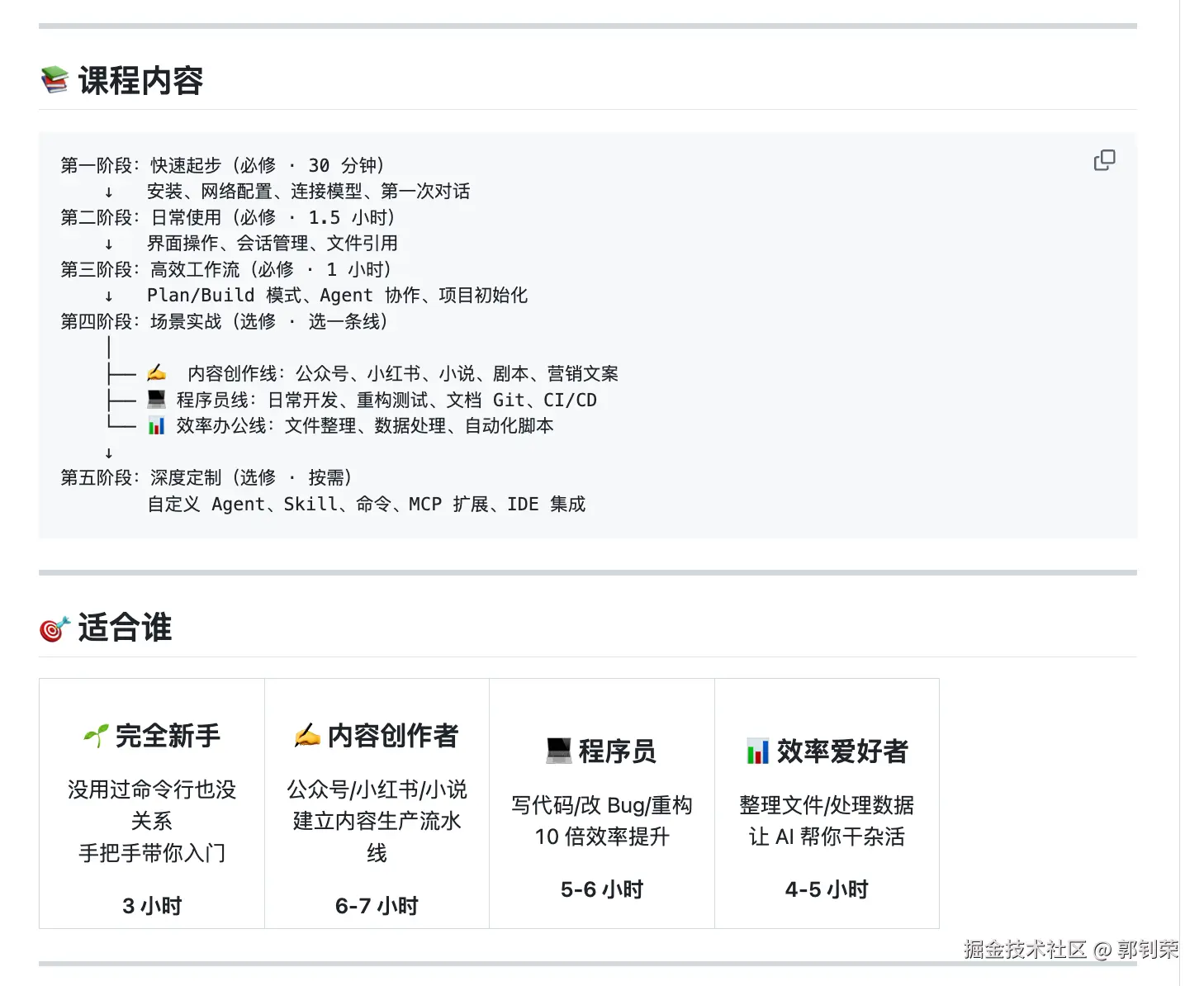1204x986 pixels.
Task: Click the 6-7 小时 duration label
Action: 377,905
